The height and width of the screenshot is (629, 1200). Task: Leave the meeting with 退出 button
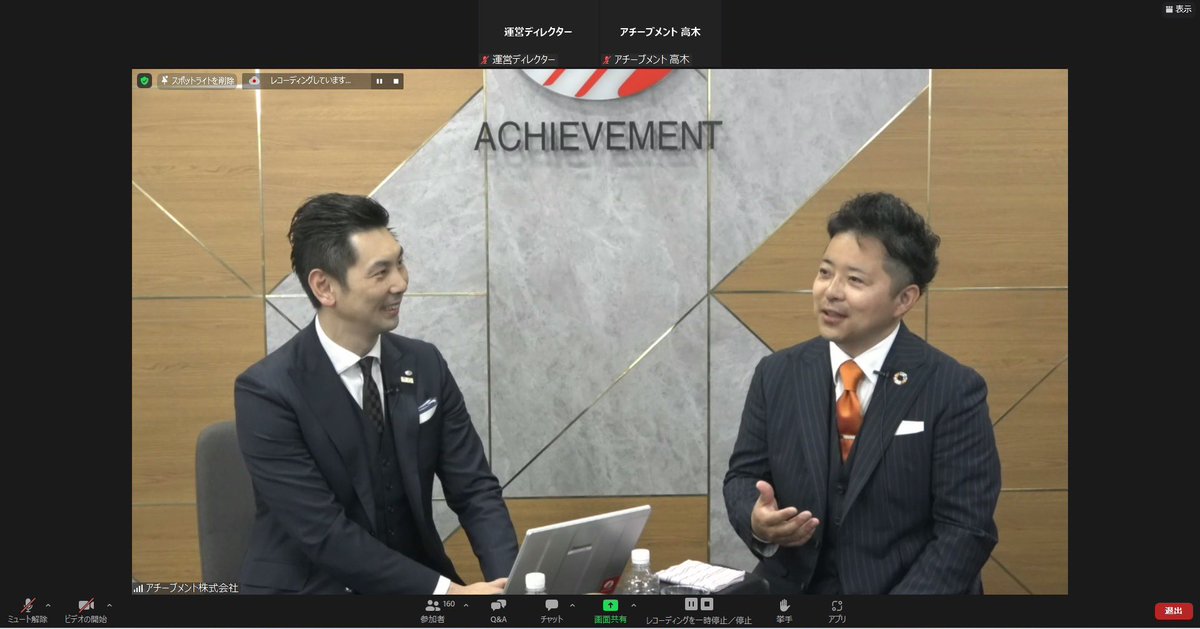[1173, 611]
